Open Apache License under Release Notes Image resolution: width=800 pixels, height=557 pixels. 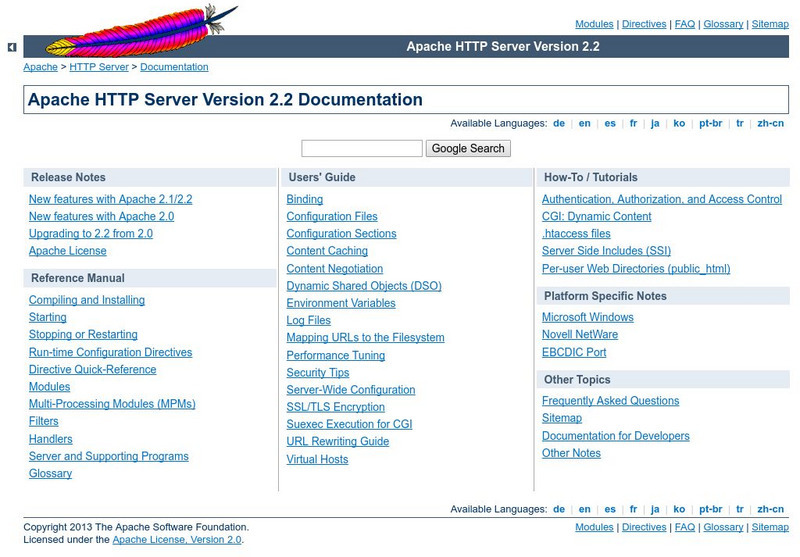[68, 251]
